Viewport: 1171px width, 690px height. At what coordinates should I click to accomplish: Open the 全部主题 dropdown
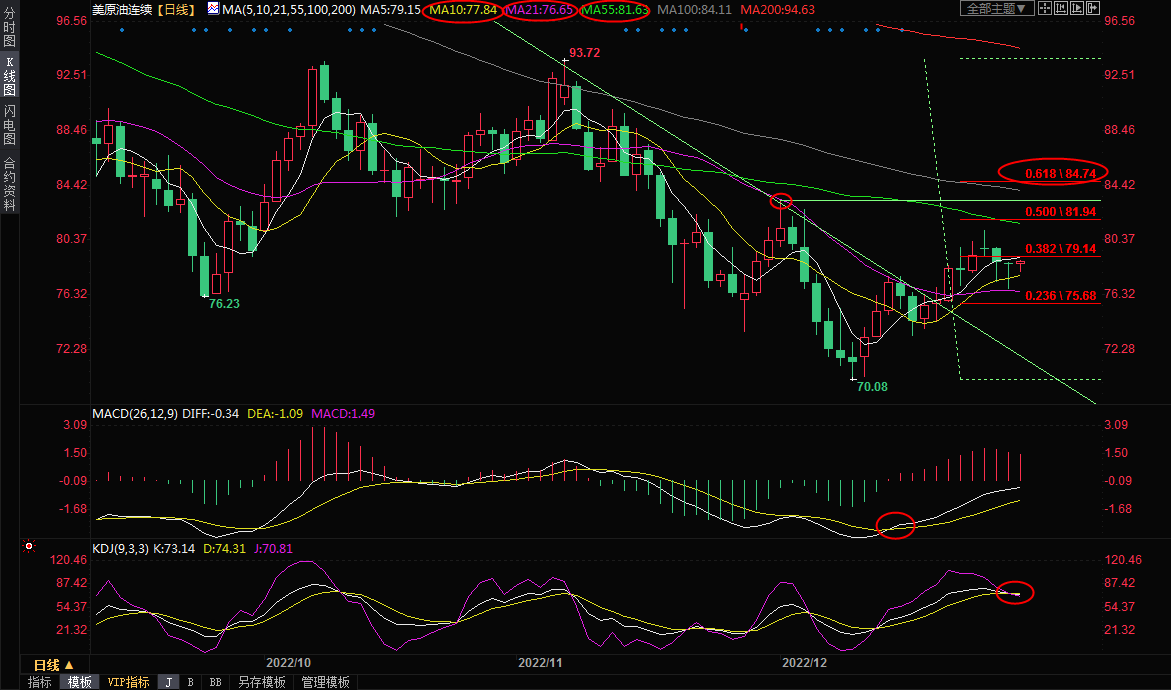(995, 9)
